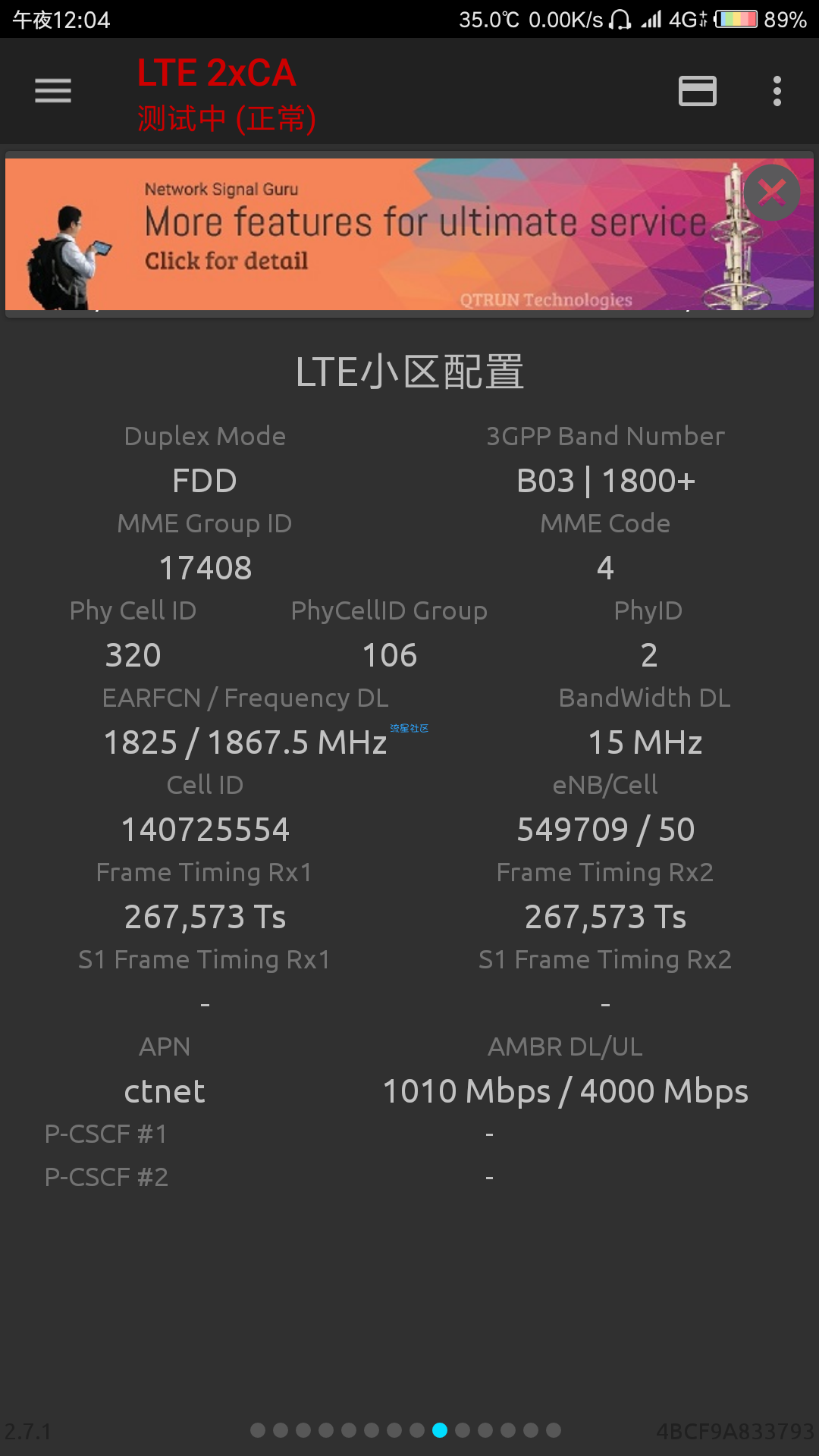Viewport: 819px width, 1456px height.
Task: Tap the ctnet APN value
Action: tap(165, 1091)
